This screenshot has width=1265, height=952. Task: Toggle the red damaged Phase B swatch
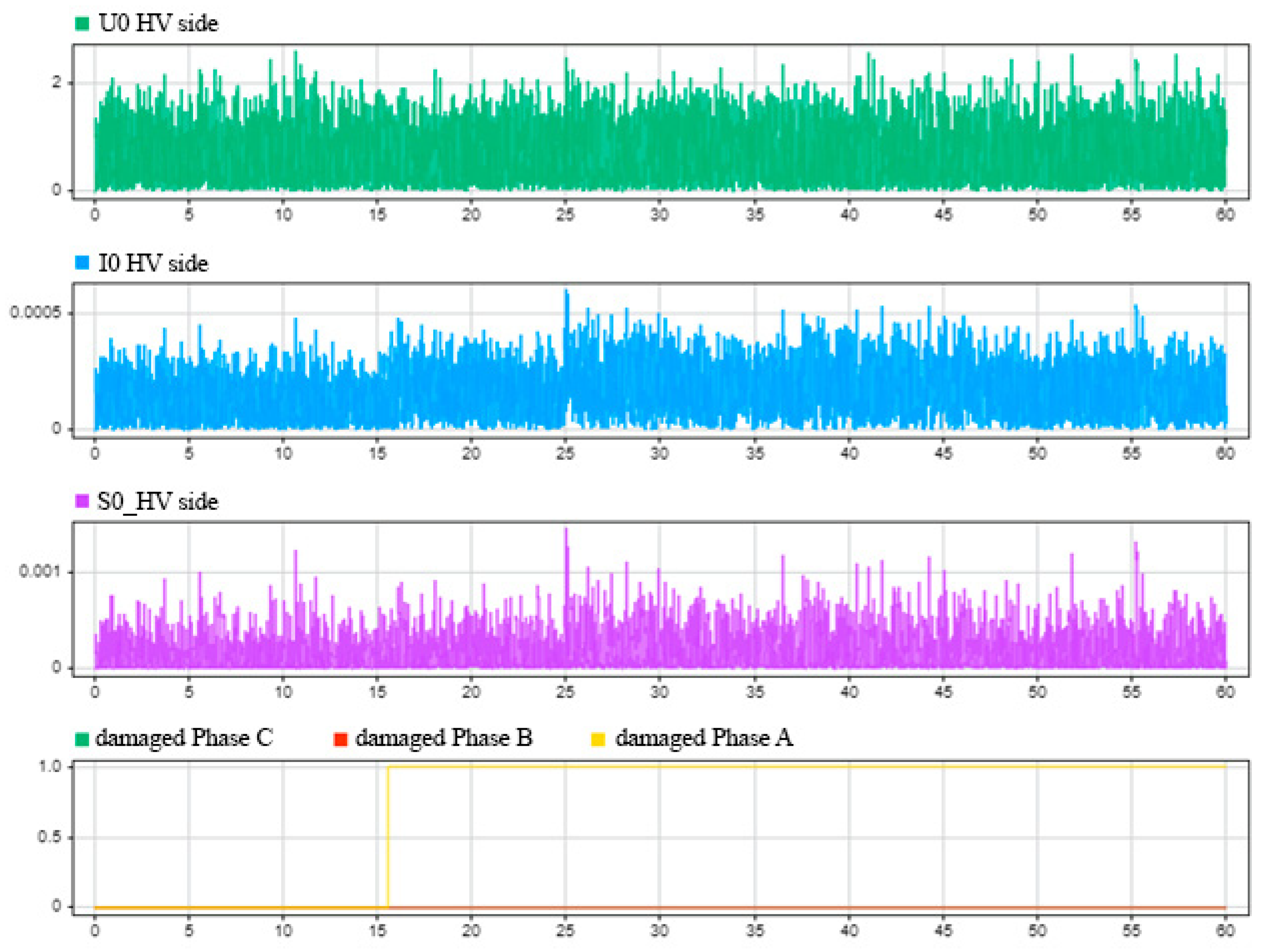click(x=341, y=739)
